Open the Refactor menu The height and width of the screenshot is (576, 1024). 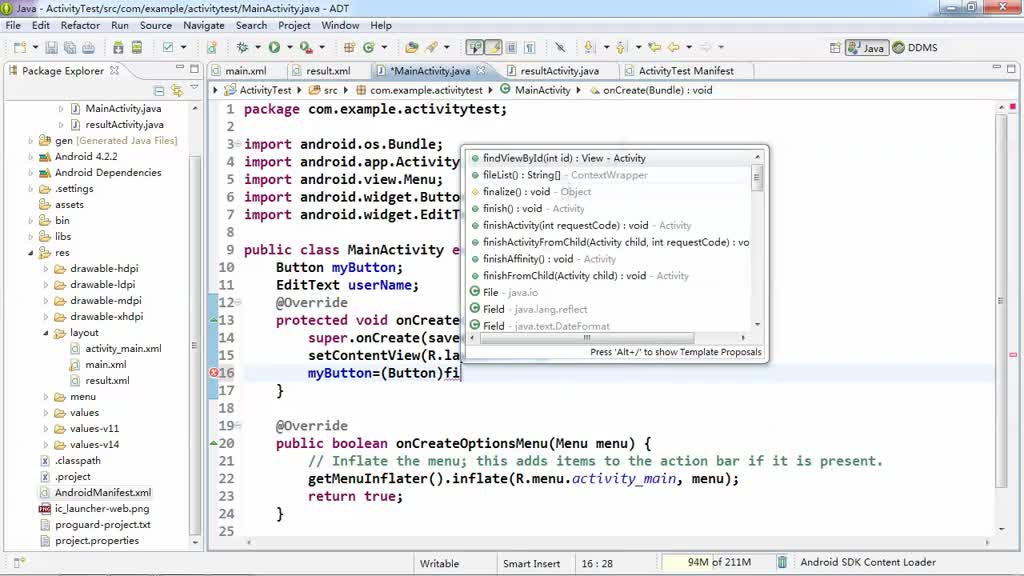[80, 25]
